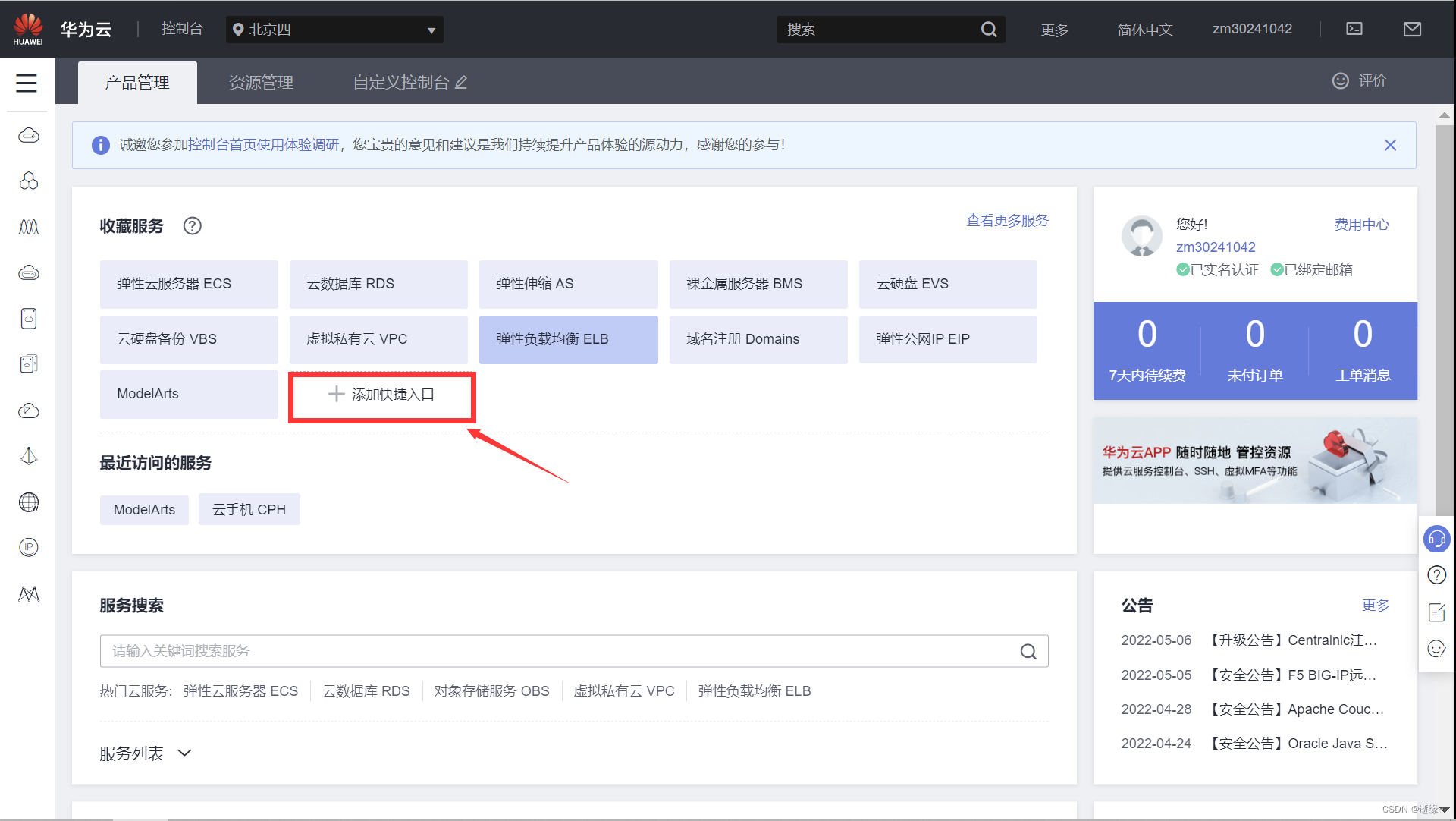Close the survey notification banner
The width and height of the screenshot is (1456, 821).
click(1390, 145)
